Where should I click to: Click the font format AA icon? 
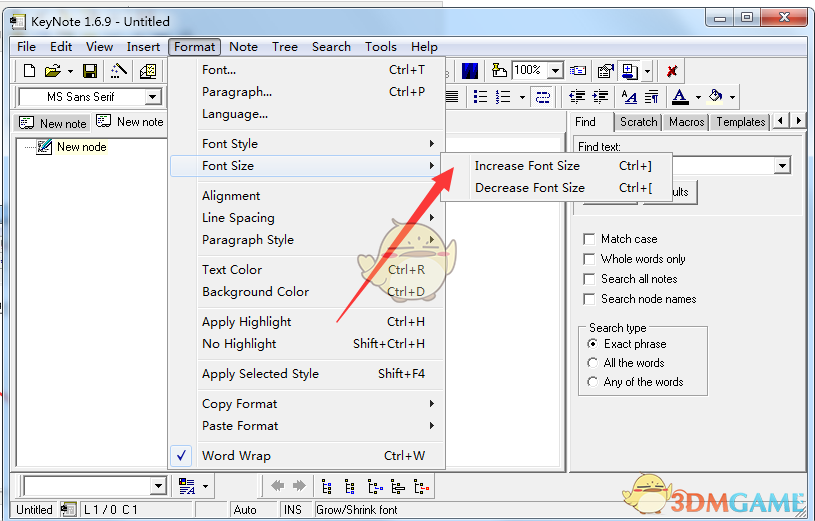(629, 97)
